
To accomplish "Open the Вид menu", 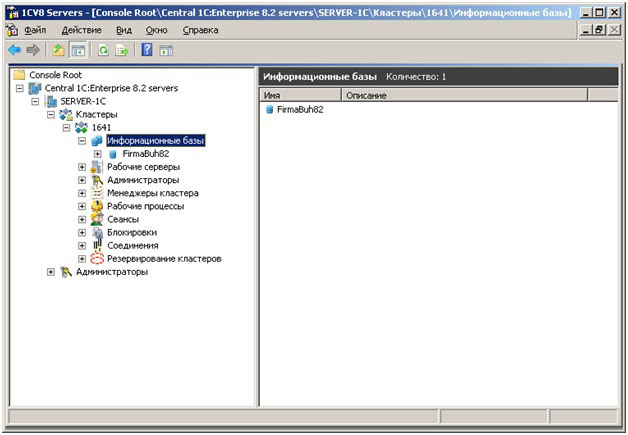I will pos(124,30).
